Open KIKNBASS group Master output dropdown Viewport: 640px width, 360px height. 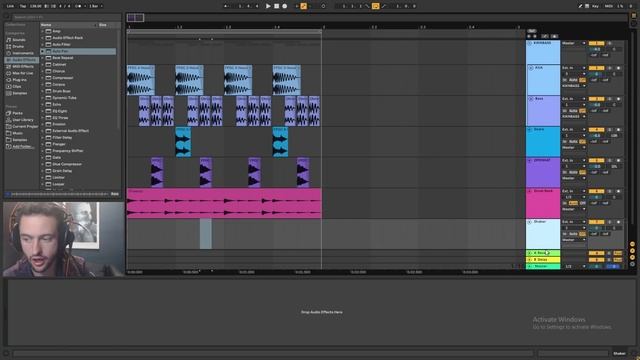point(574,43)
